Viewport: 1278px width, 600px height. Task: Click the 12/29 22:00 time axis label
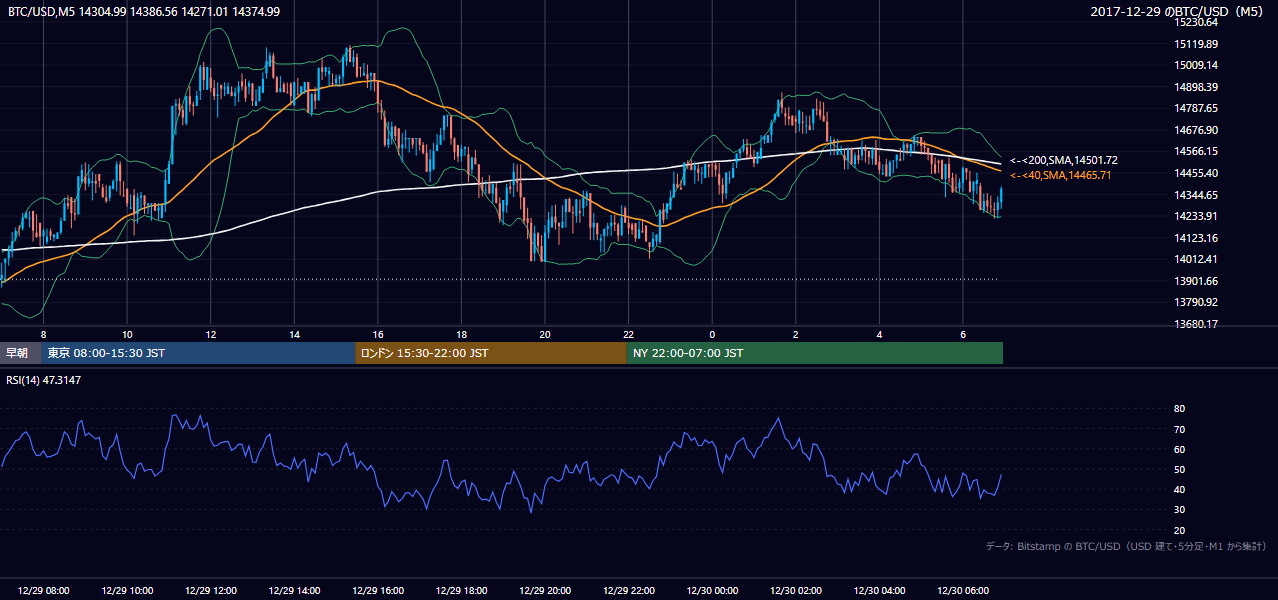click(629, 591)
